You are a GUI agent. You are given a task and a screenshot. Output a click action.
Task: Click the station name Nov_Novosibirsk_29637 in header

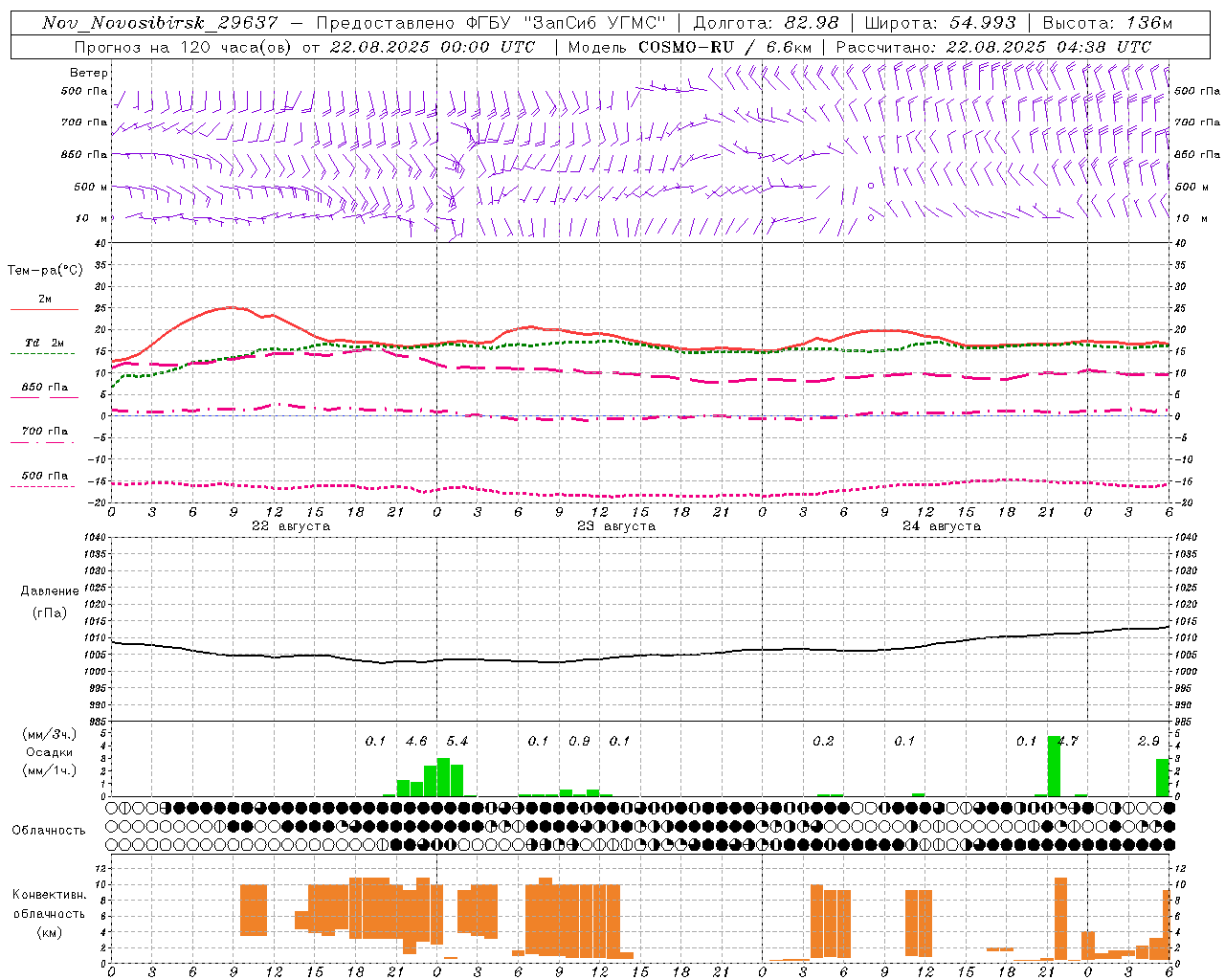[160, 23]
